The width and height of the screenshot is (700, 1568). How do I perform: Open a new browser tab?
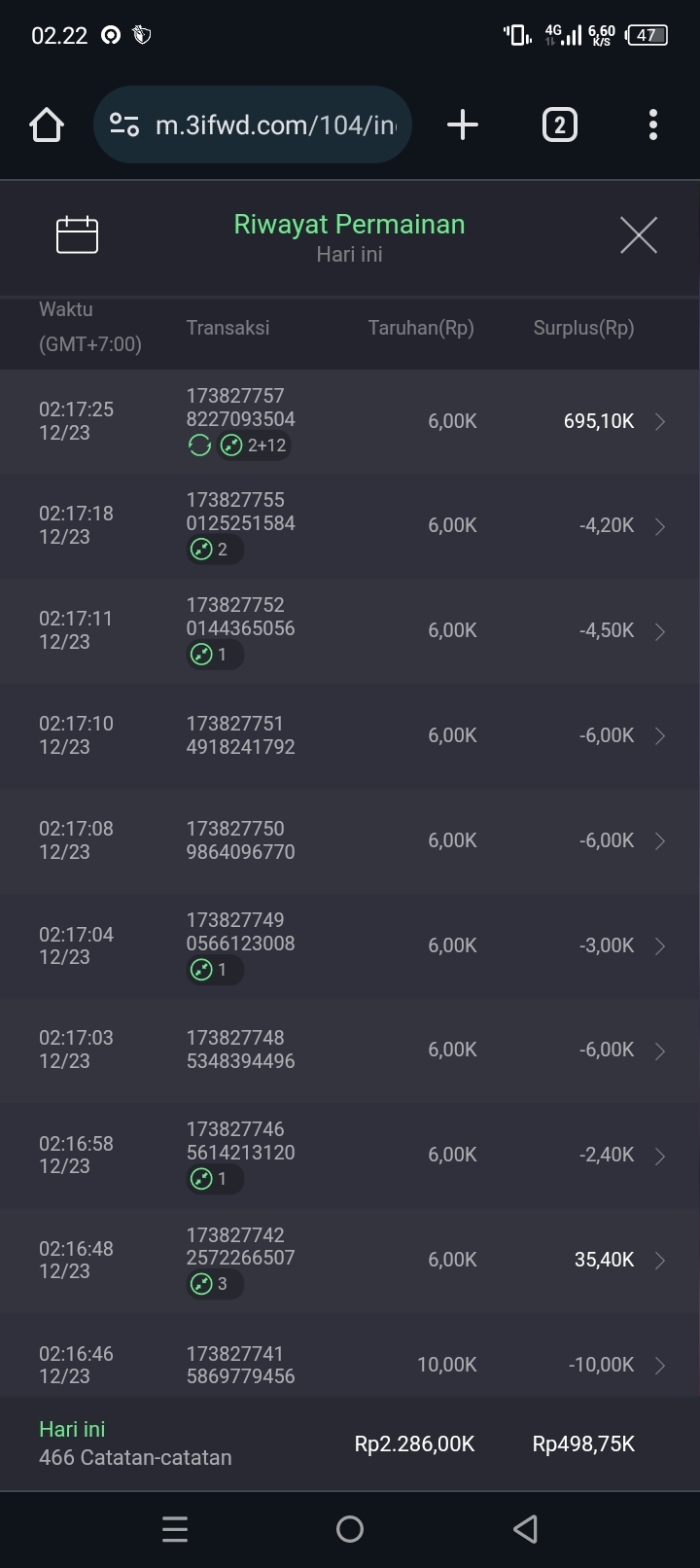(463, 125)
